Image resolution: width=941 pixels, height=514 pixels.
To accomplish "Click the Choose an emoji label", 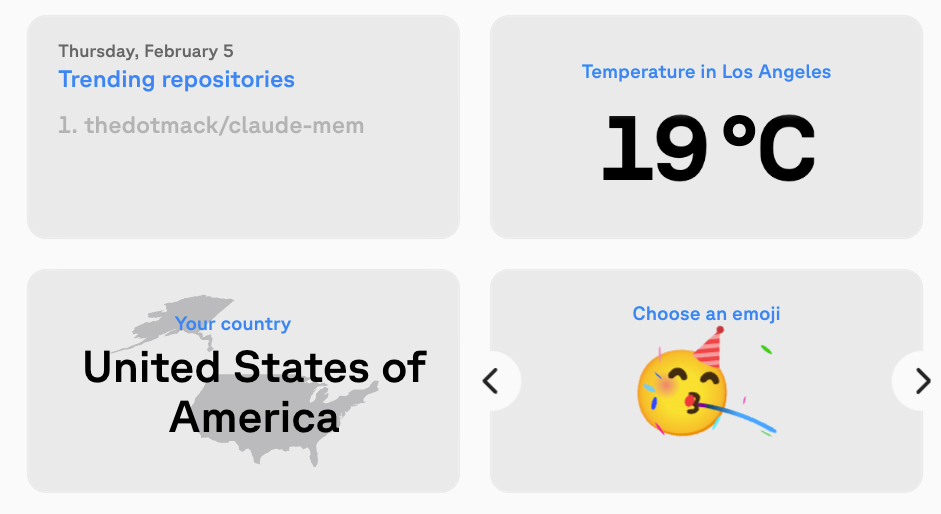I will pos(706,314).
